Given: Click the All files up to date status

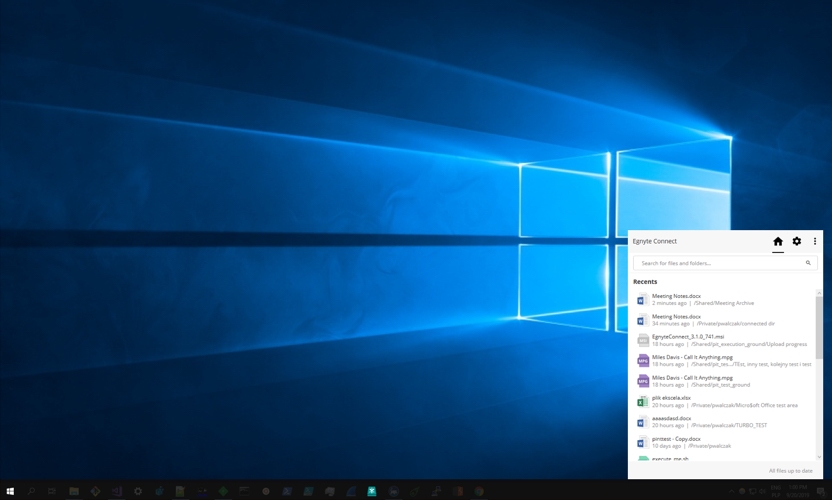Looking at the screenshot, I should coord(791,470).
